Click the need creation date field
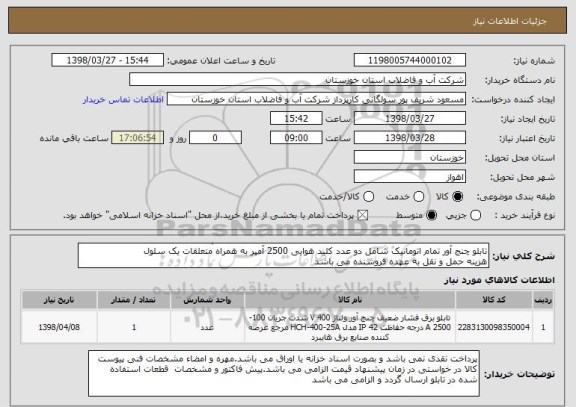Viewport: 576px width, 407px height. click(410, 119)
